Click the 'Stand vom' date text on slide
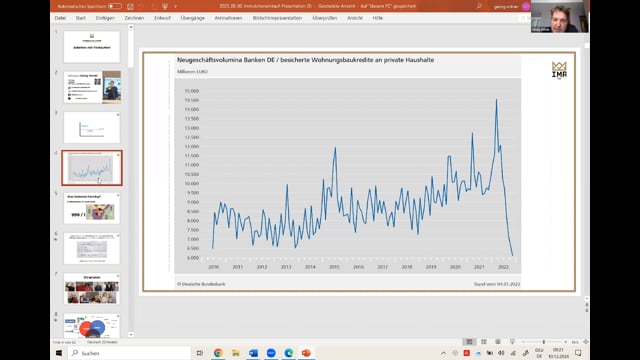The image size is (640, 360). coord(497,284)
